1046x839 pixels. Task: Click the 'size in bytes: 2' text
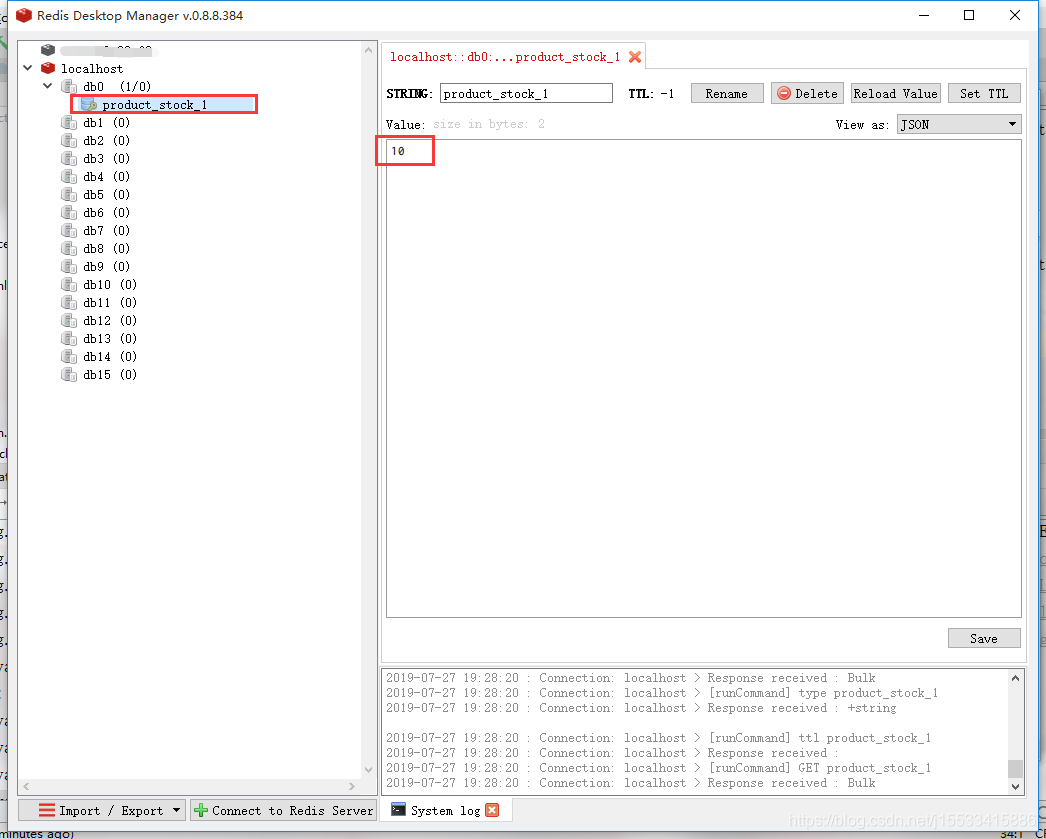tap(489, 124)
